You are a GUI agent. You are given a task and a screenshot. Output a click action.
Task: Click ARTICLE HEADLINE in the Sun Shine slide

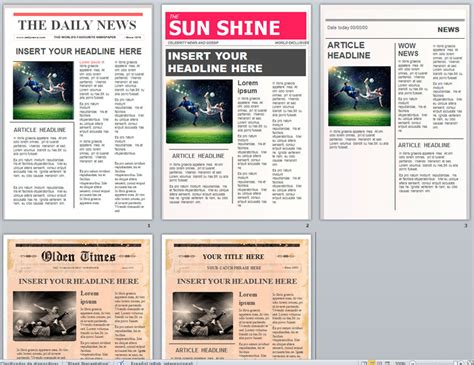[198, 156]
